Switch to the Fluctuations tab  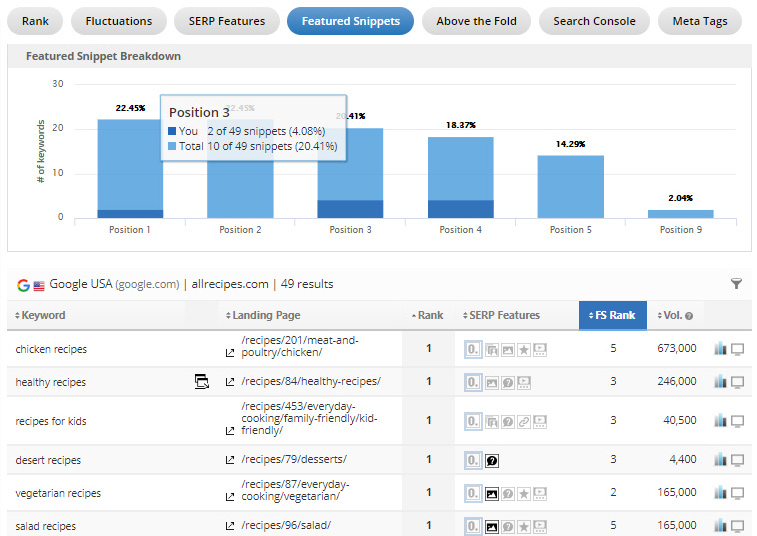pos(118,21)
